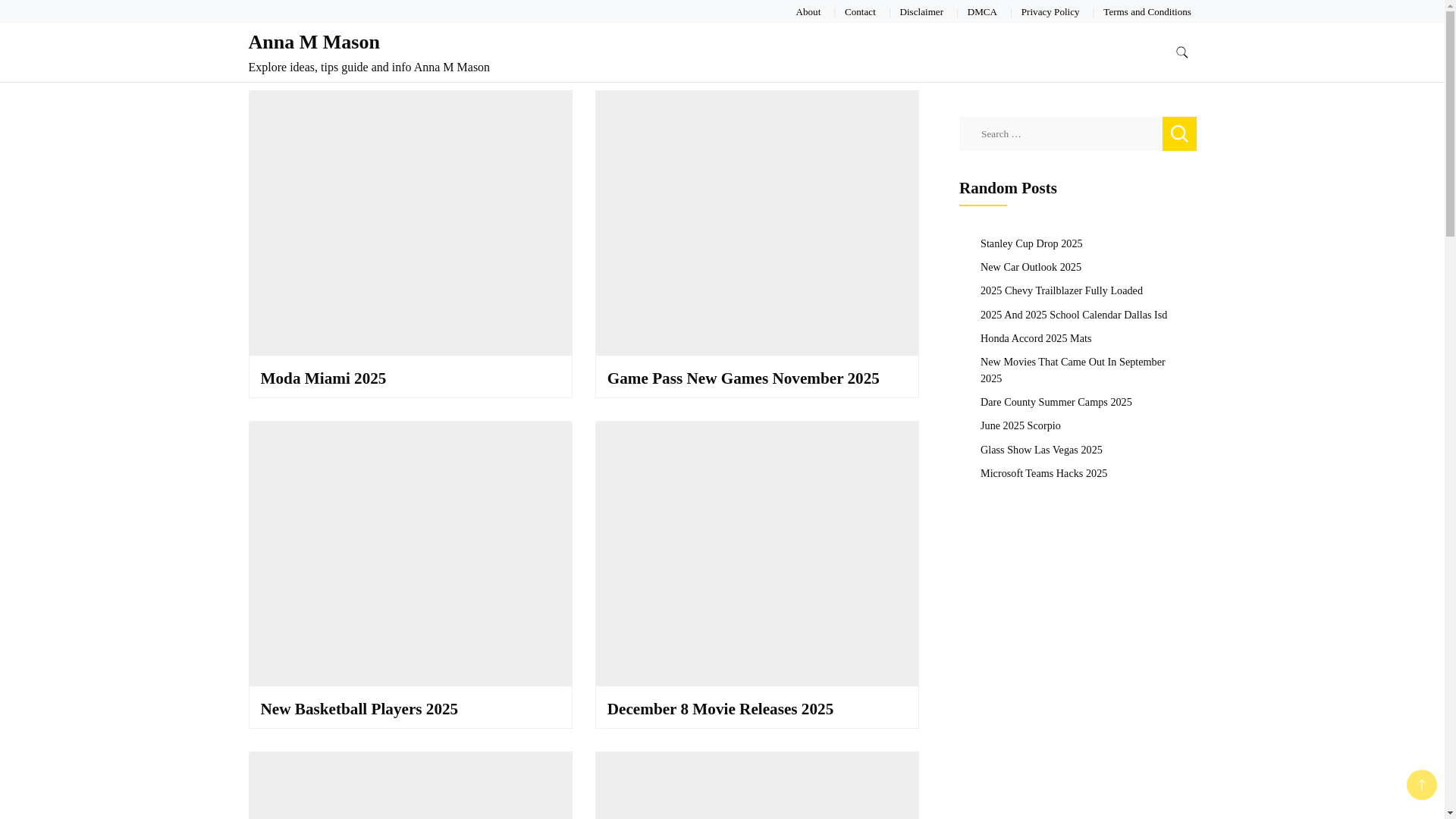Click the Game Pass New Games thumbnail
The width and height of the screenshot is (1456, 819).
point(757,223)
